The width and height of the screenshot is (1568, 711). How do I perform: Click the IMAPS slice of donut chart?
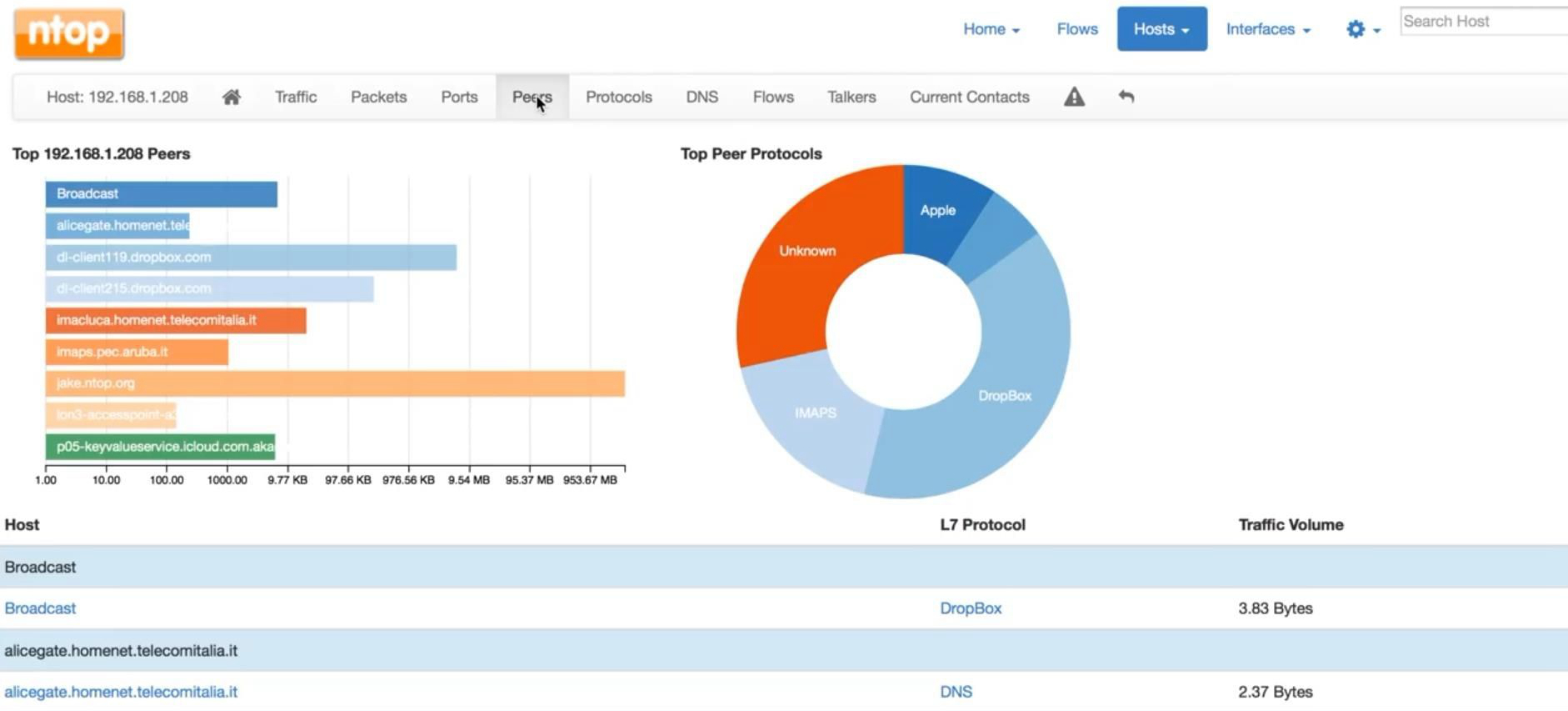pyautogui.click(x=815, y=413)
